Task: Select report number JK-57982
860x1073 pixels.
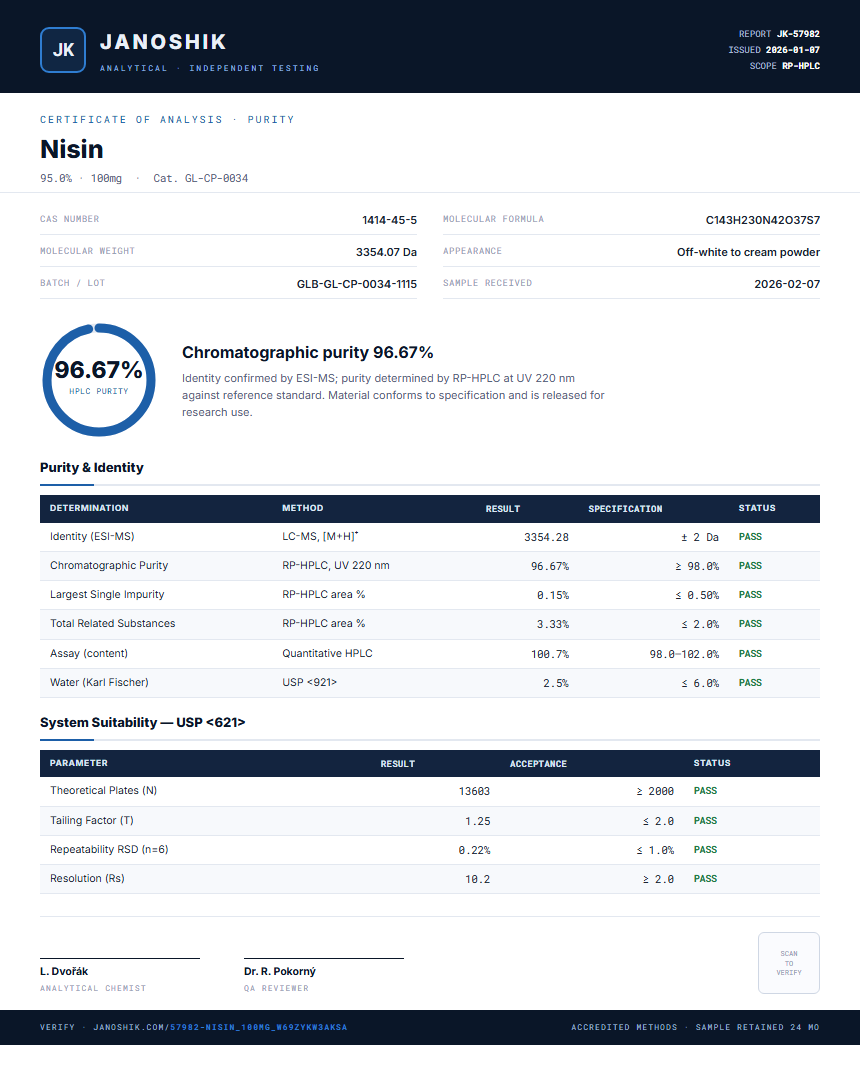Action: click(798, 34)
